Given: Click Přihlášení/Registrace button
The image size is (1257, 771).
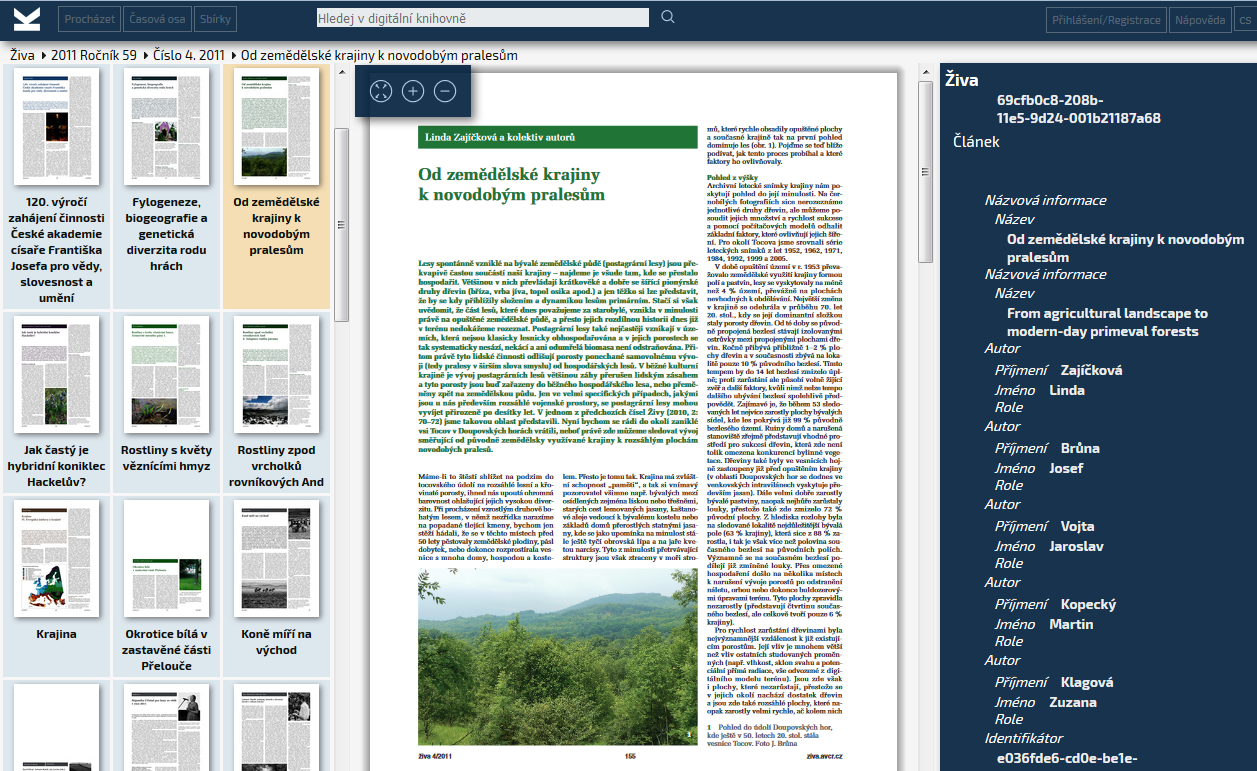Looking at the screenshot, I should click(1107, 20).
